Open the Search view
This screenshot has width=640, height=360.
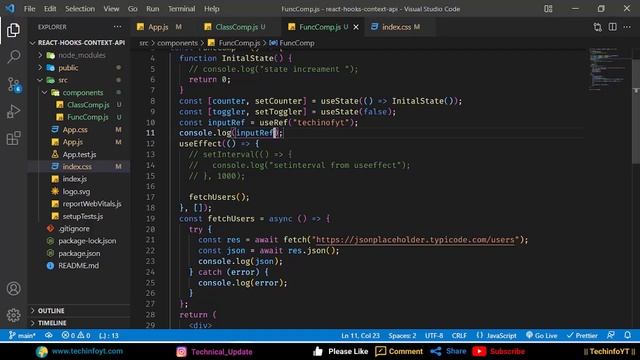(13, 57)
